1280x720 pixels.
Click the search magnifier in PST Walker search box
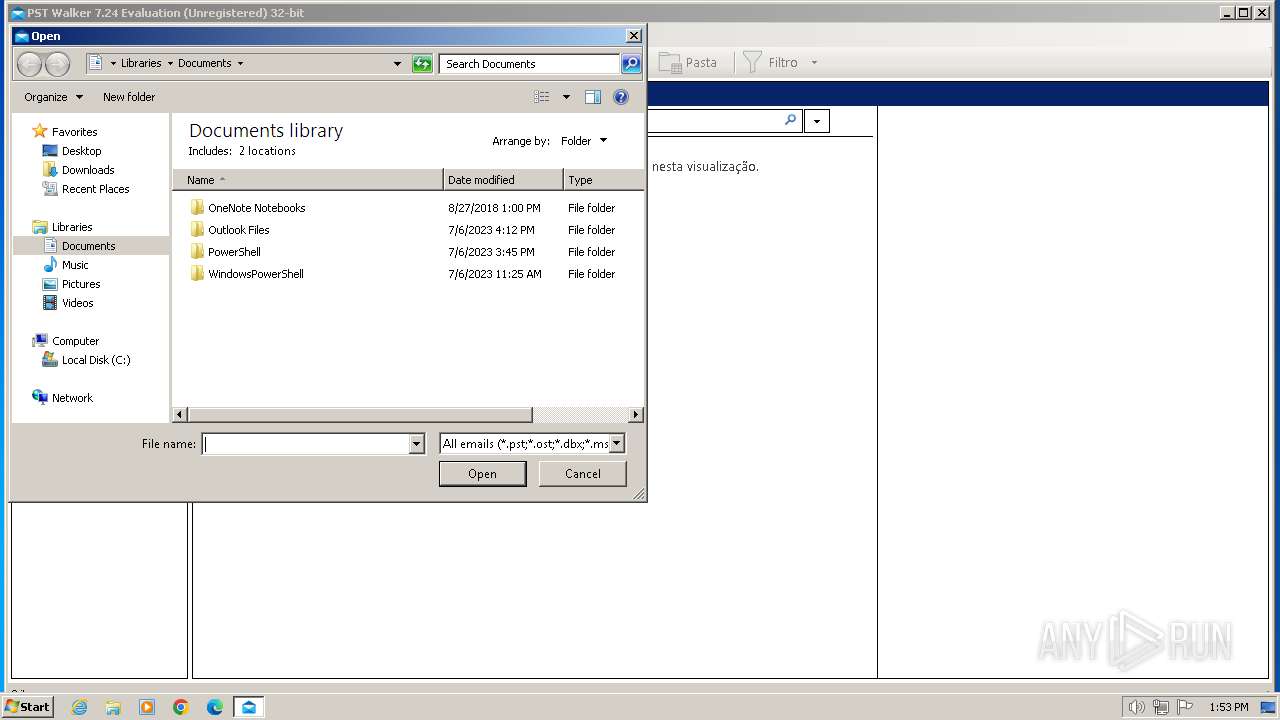[790, 120]
